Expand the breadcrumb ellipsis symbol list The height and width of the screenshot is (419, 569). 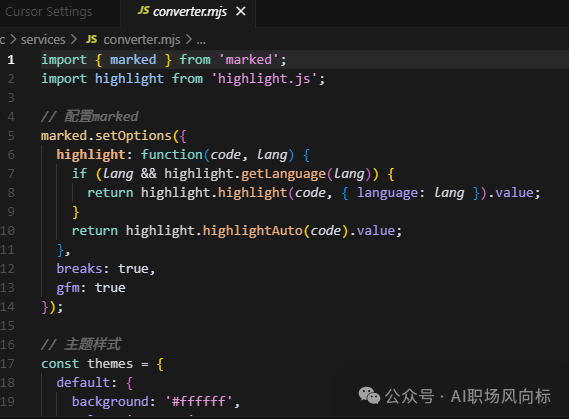201,40
